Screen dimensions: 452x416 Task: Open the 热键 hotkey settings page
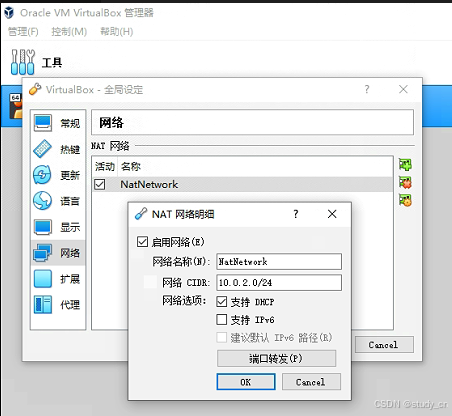click(58, 149)
